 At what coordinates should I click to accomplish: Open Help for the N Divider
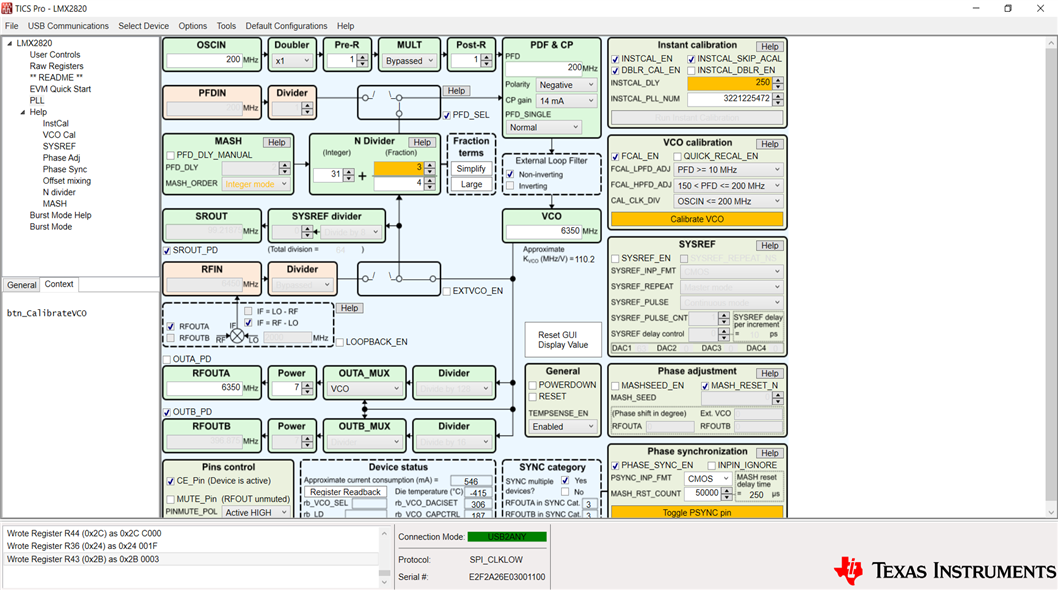422,142
